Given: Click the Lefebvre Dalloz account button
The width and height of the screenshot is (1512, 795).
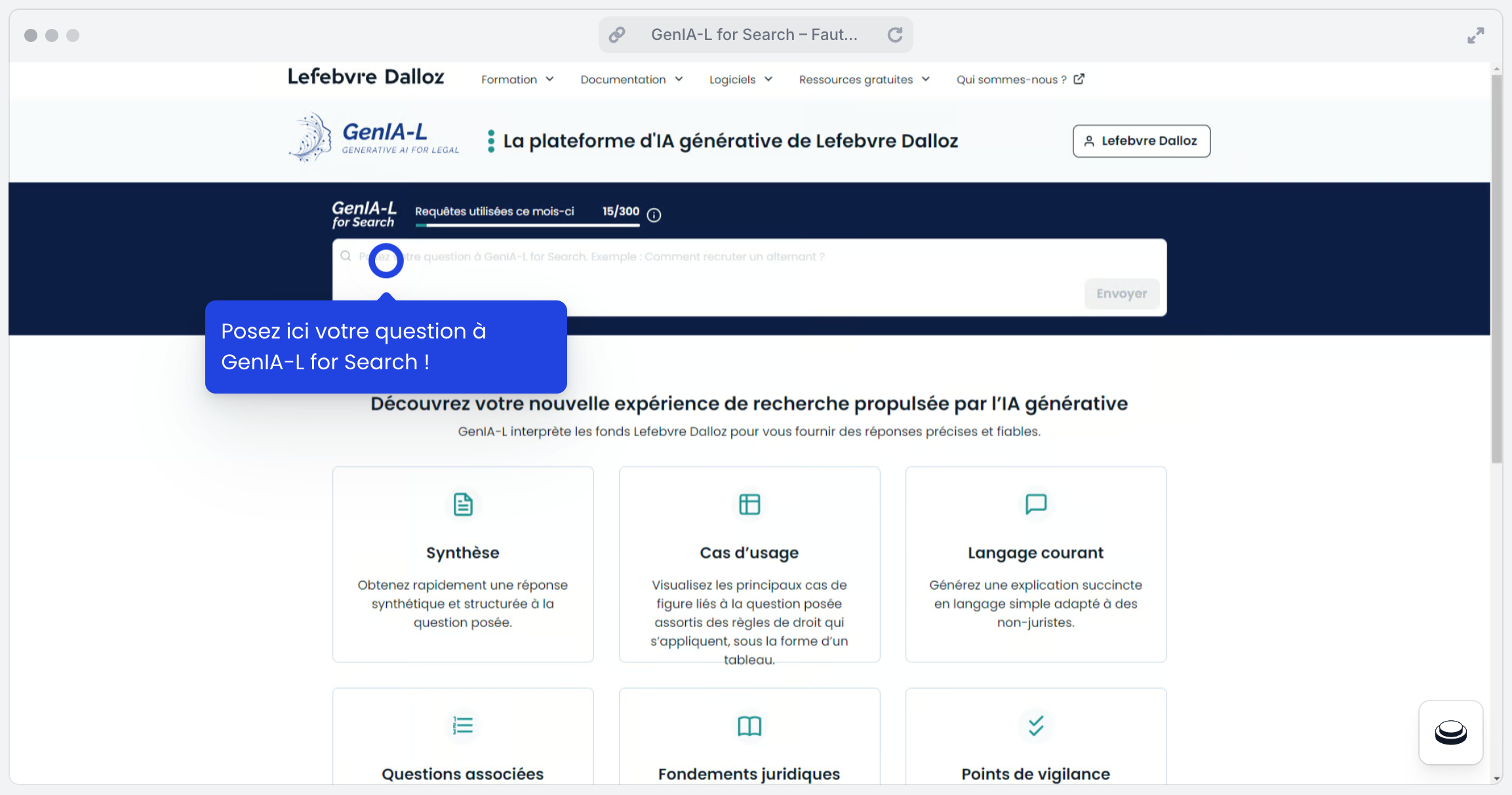Looking at the screenshot, I should pos(1141,141).
